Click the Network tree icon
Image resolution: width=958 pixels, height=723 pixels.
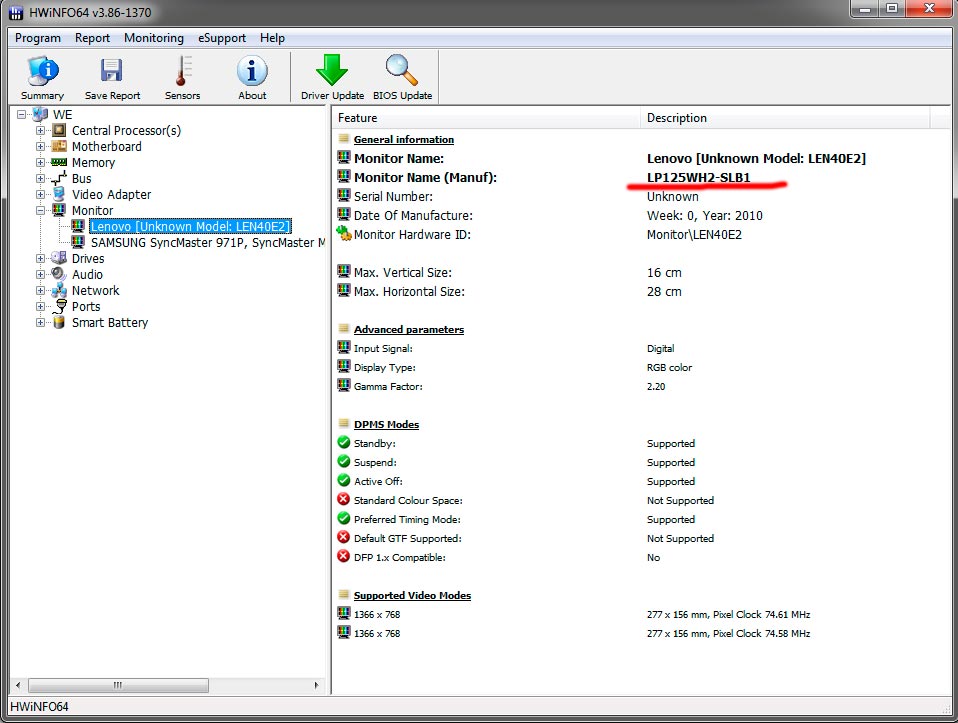(x=59, y=290)
